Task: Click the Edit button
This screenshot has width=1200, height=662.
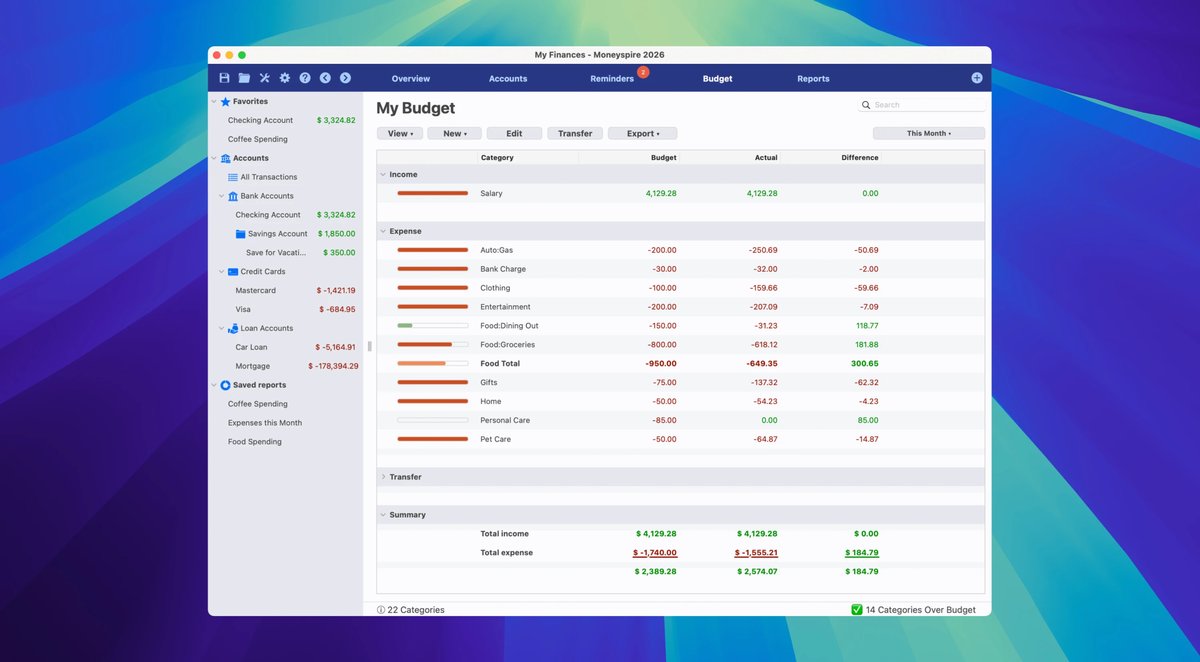Action: (514, 133)
